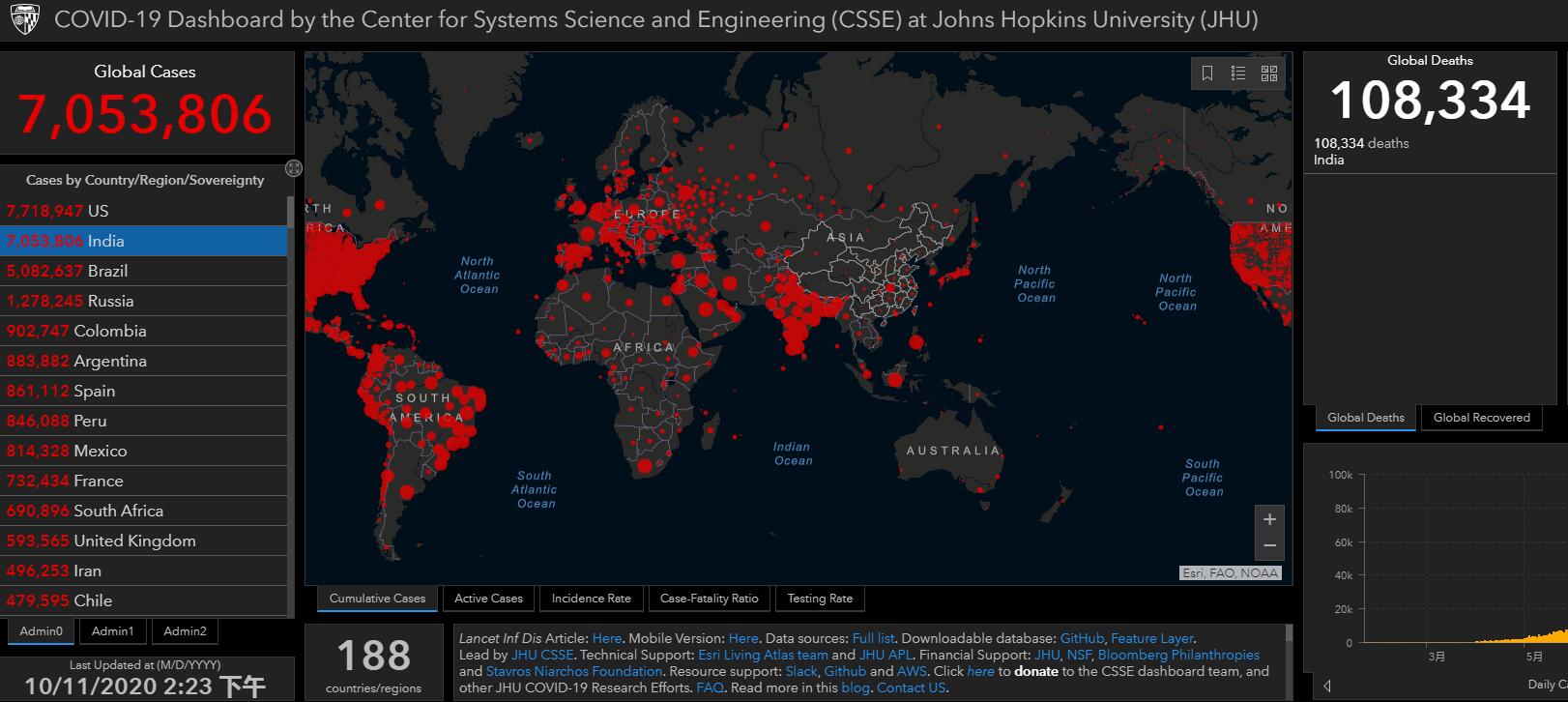Viewport: 1568px width, 702px height.
Task: Switch to the Global Recovered tab
Action: 1481,418
